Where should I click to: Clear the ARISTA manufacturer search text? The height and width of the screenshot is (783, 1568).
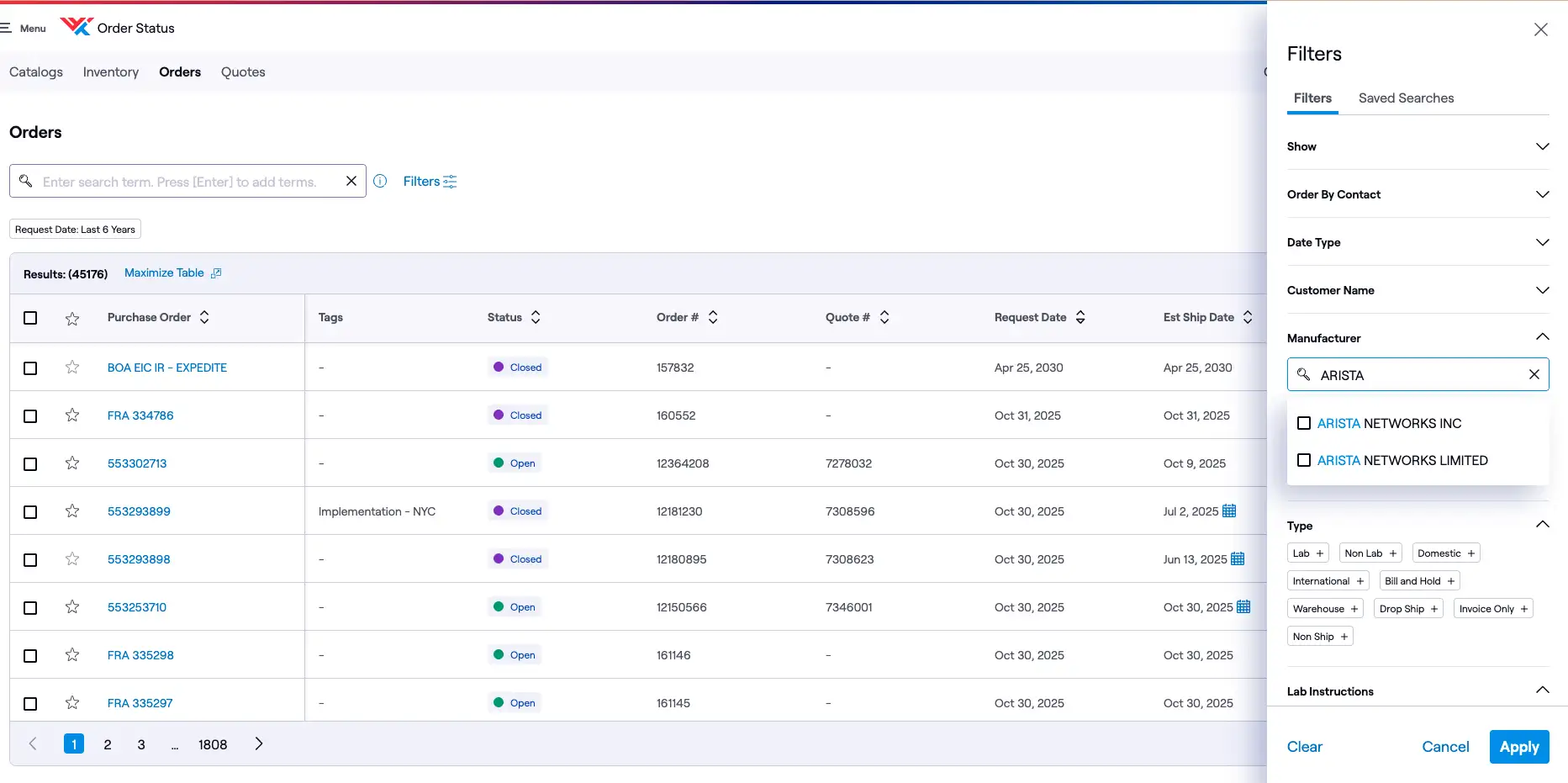point(1534,375)
